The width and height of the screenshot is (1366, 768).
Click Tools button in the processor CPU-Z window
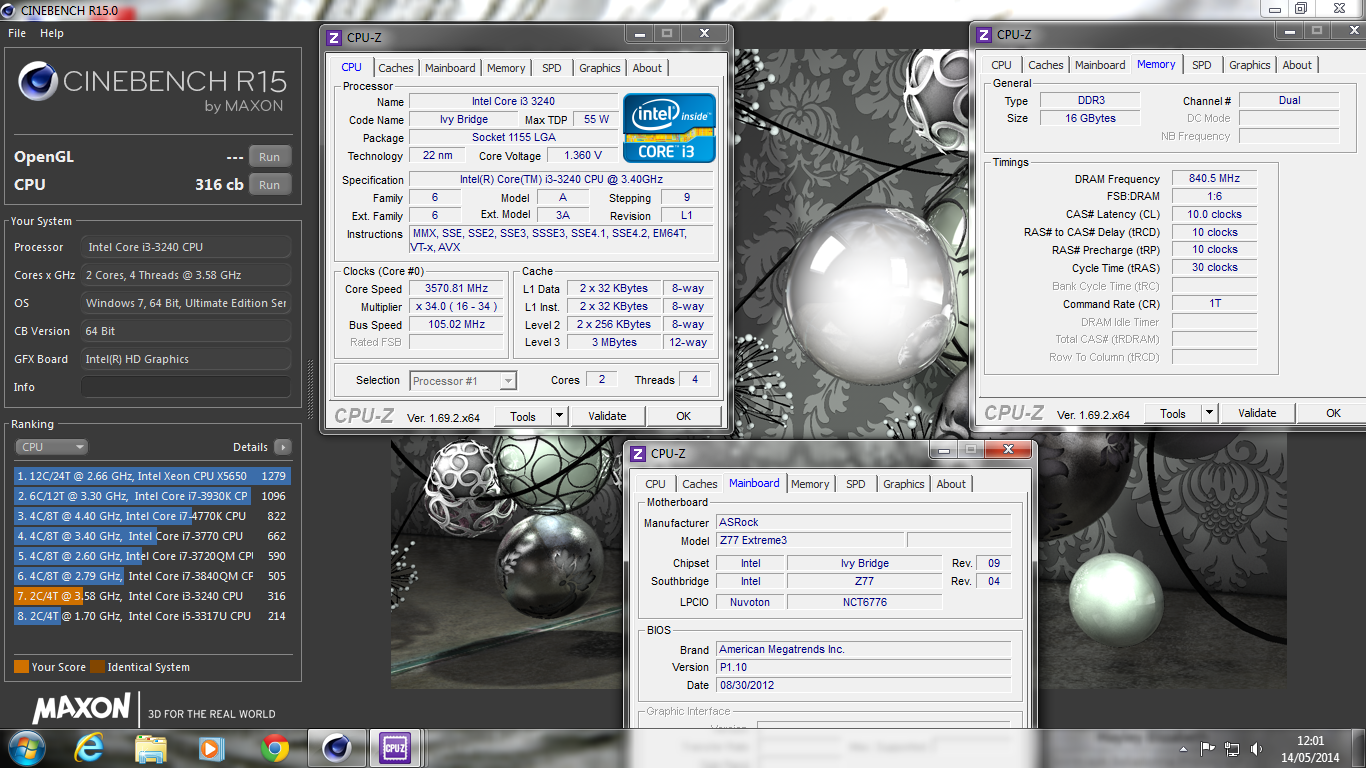[523, 416]
